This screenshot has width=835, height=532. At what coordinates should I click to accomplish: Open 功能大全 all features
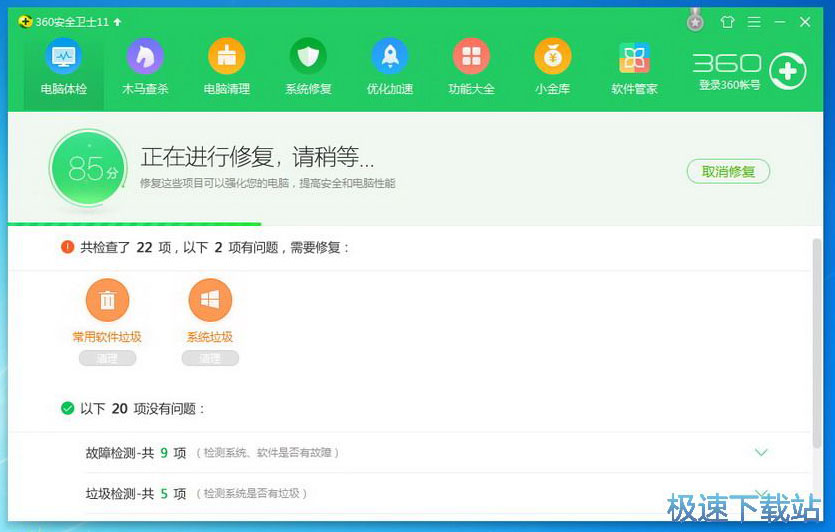click(471, 69)
